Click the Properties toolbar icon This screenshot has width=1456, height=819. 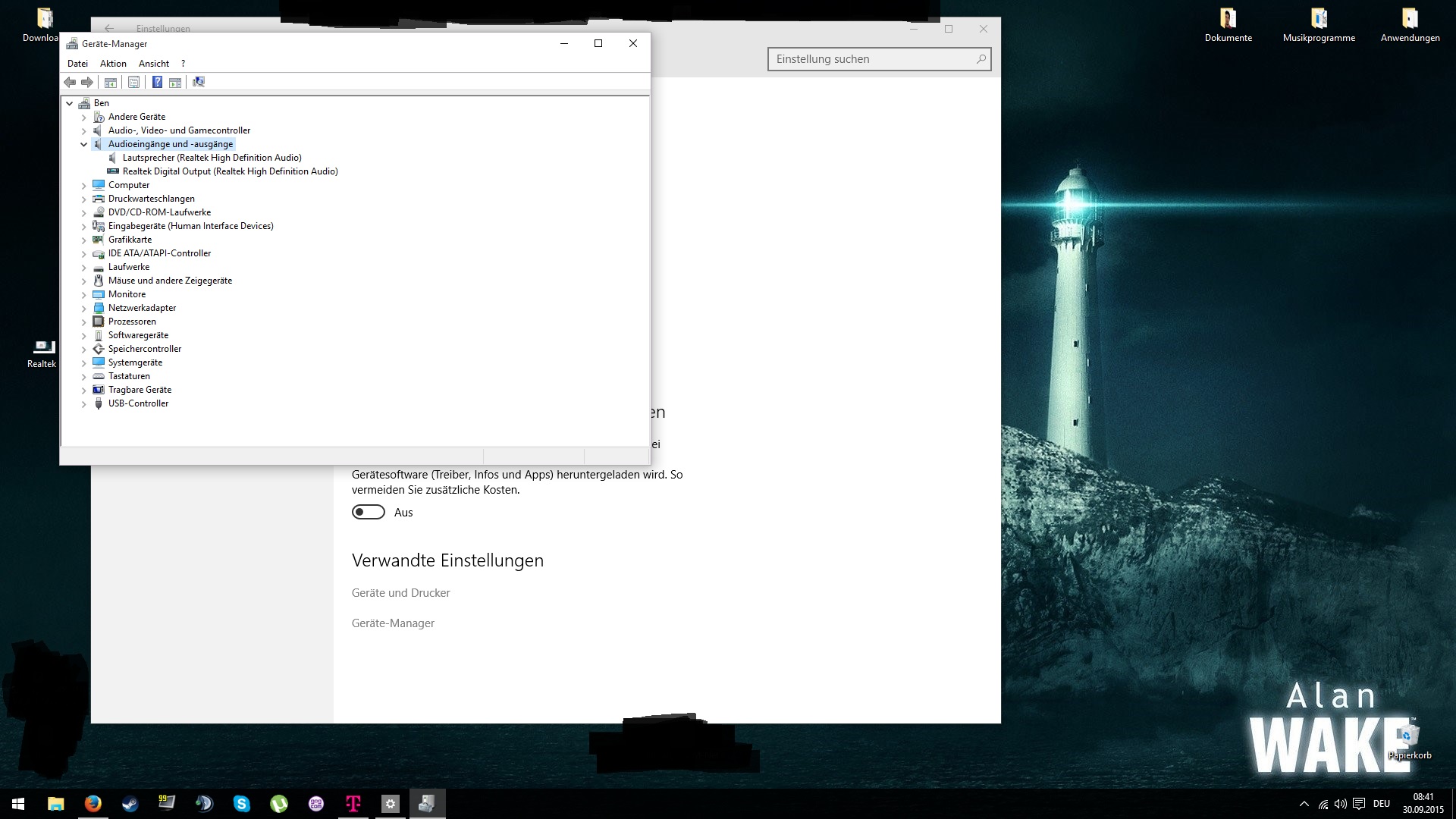(133, 82)
